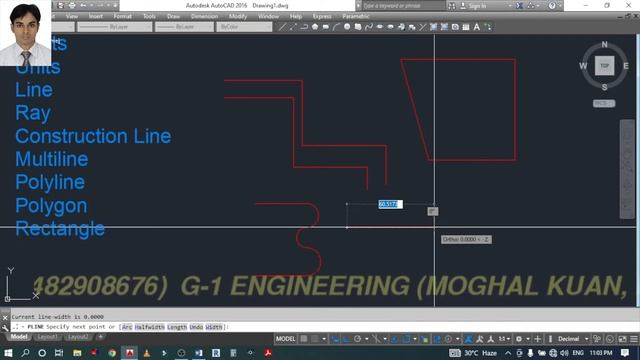Click Annotation Visibility icon in status bar
The height and width of the screenshot is (360, 640).
coord(469,339)
